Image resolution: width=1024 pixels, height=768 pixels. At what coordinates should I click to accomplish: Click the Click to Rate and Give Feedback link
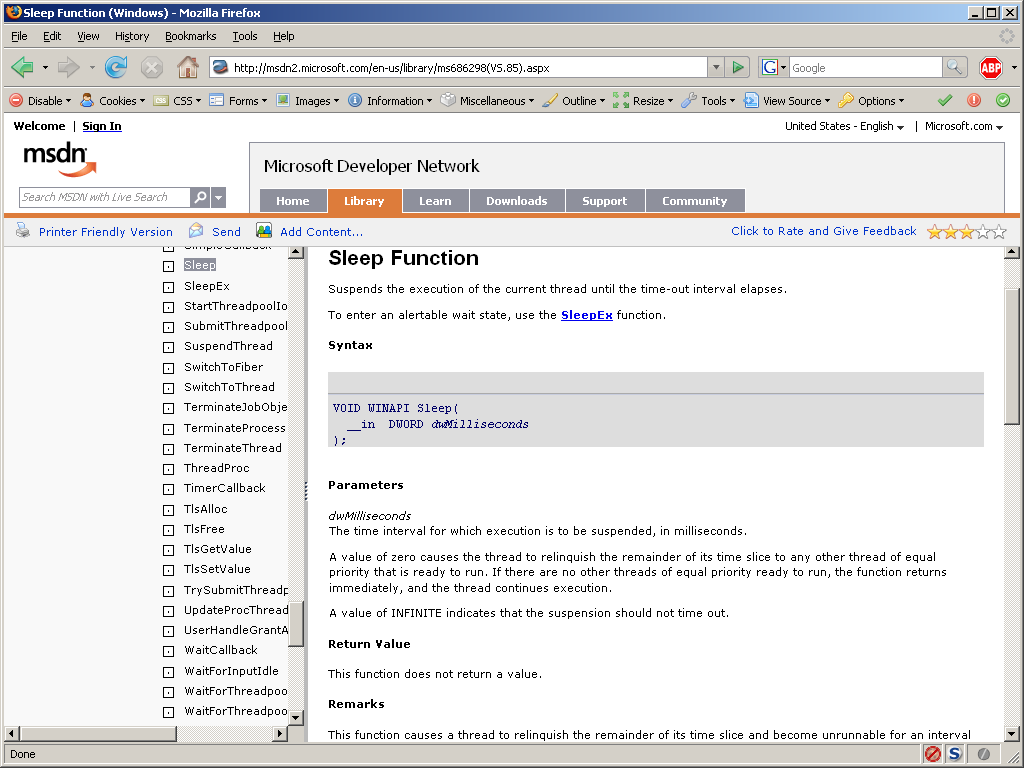click(x=824, y=231)
